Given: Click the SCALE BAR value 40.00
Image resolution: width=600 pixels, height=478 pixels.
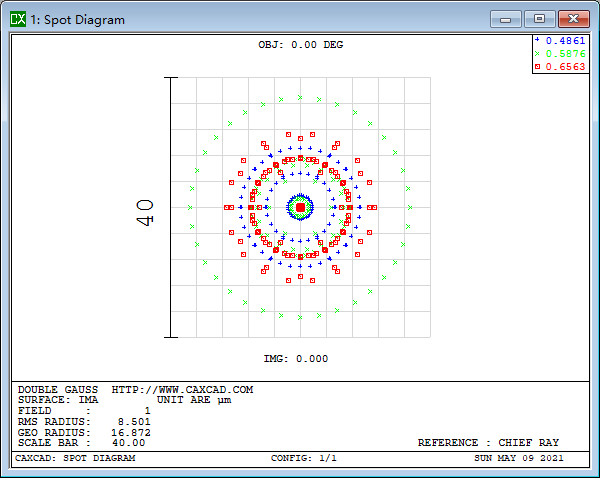Looking at the screenshot, I should tap(129, 443).
